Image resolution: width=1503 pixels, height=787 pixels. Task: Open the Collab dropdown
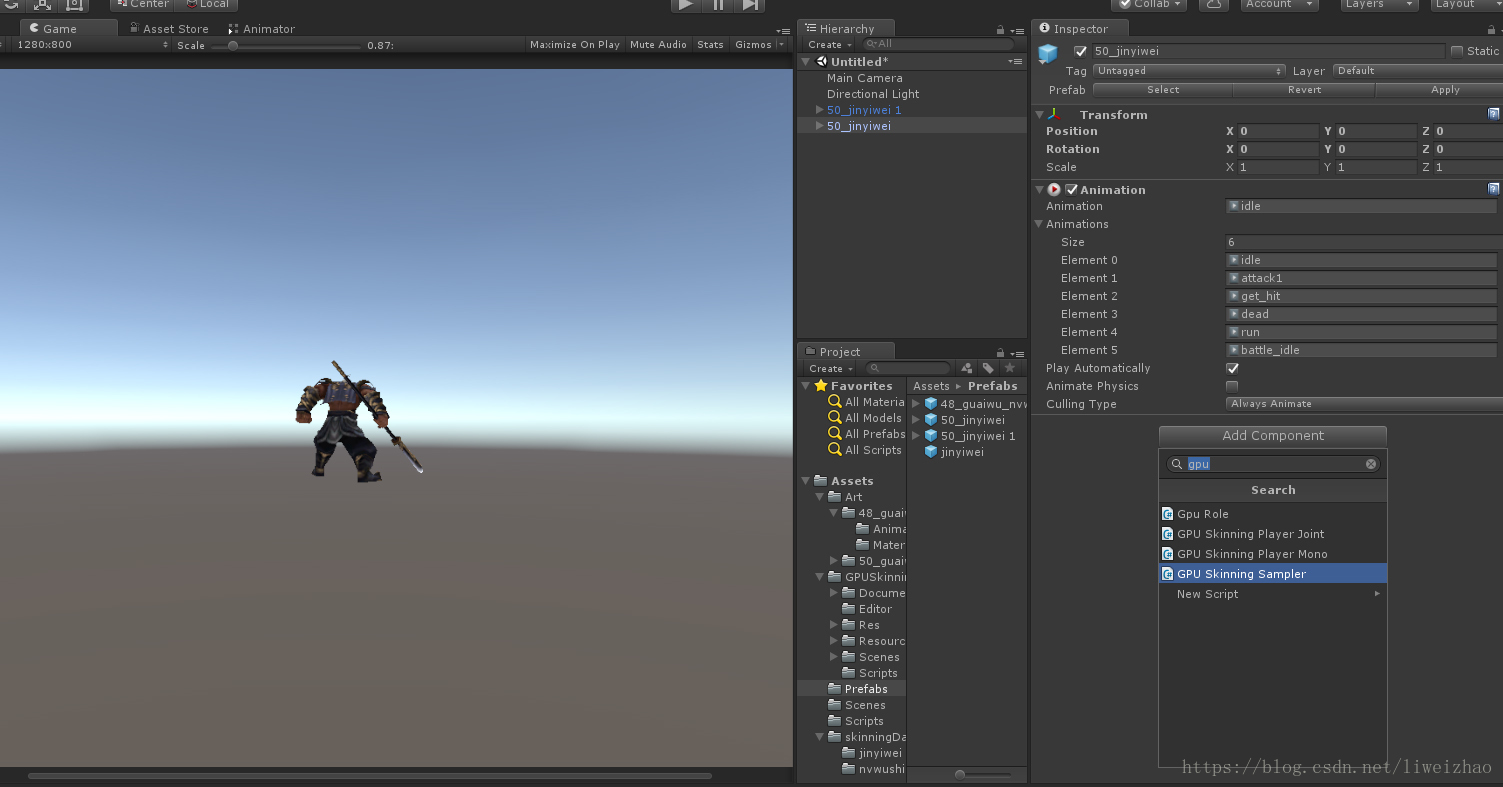click(1148, 5)
